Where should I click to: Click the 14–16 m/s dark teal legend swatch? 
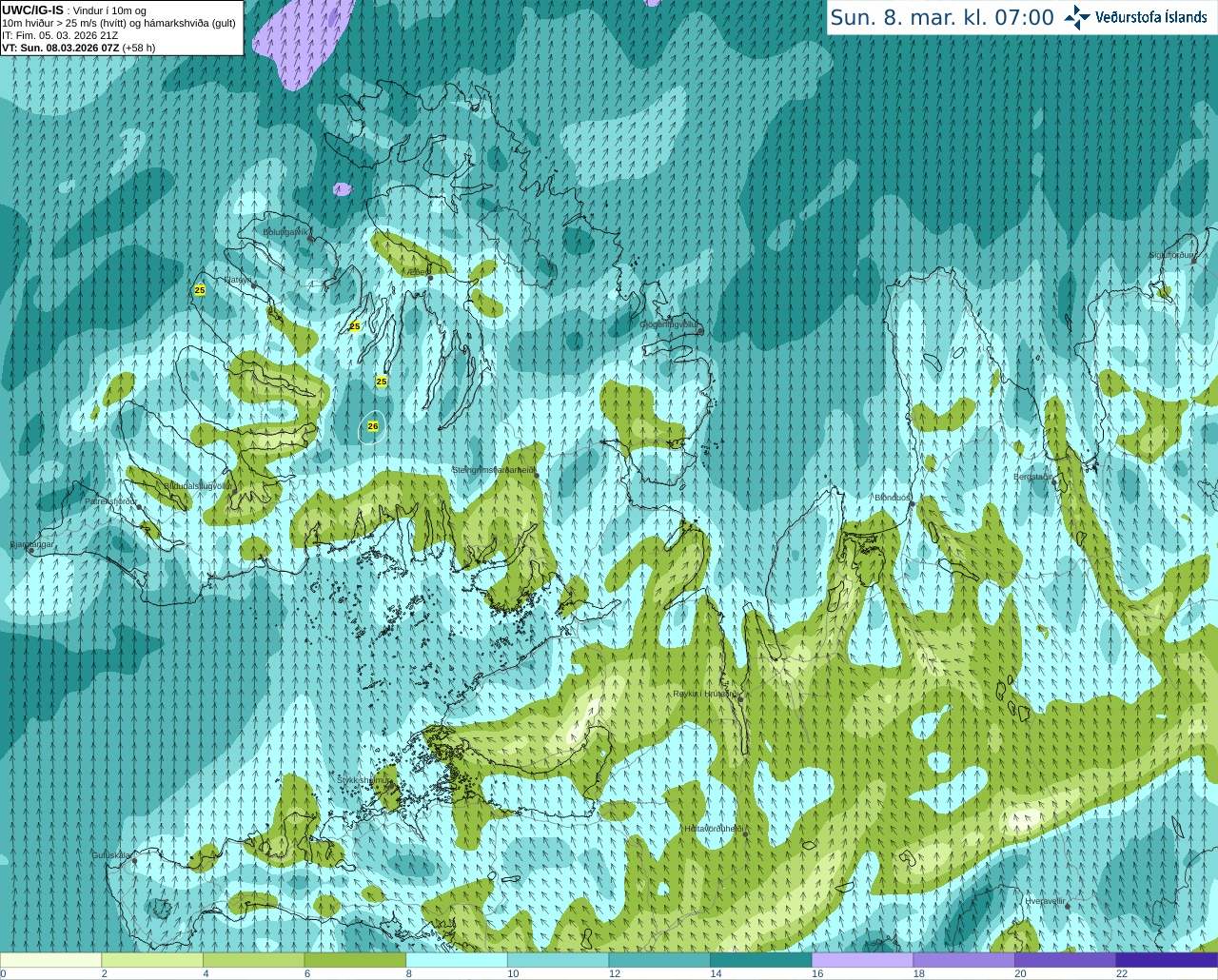tap(761, 960)
